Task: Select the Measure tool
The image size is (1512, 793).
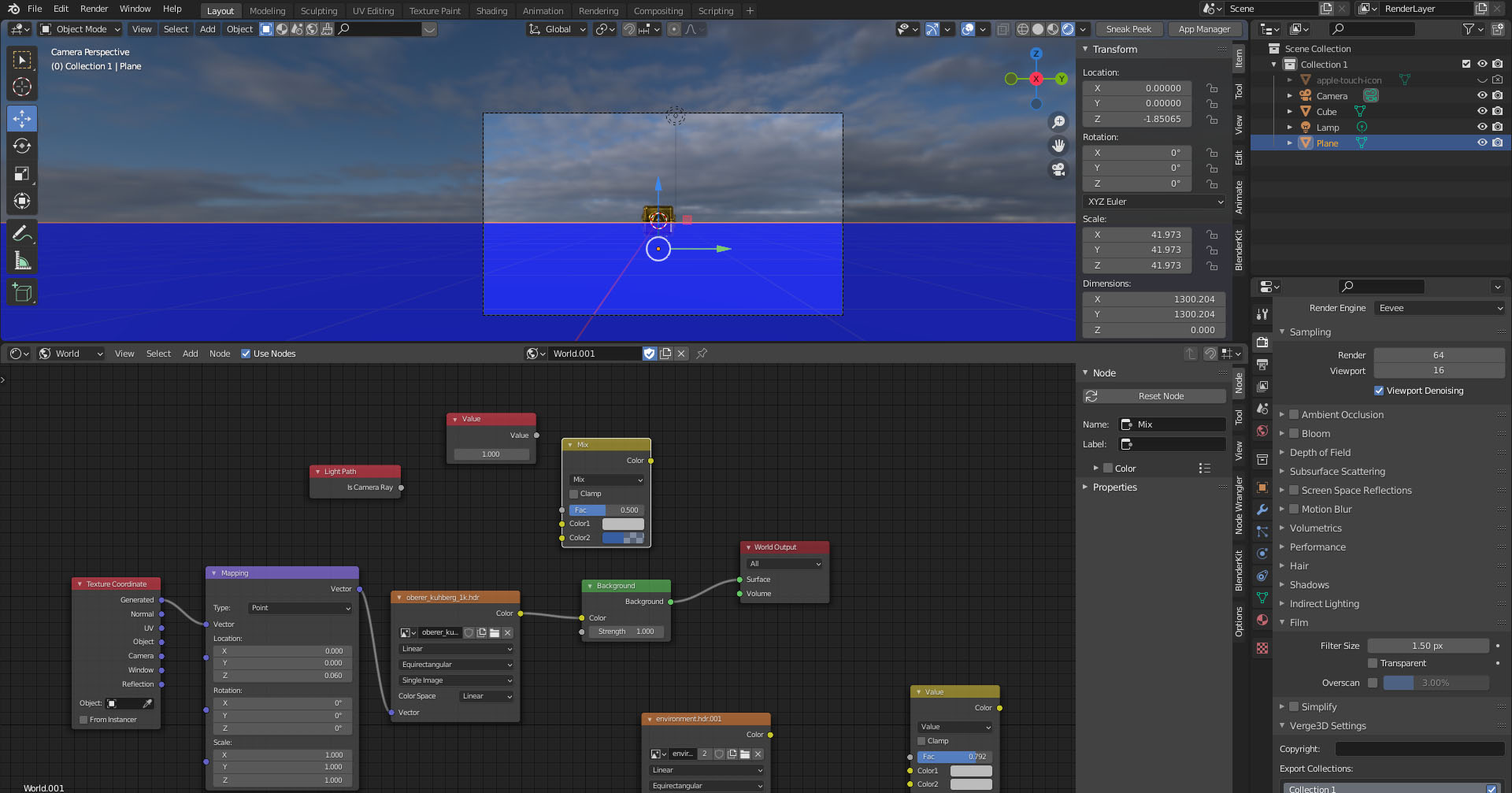Action: [22, 261]
